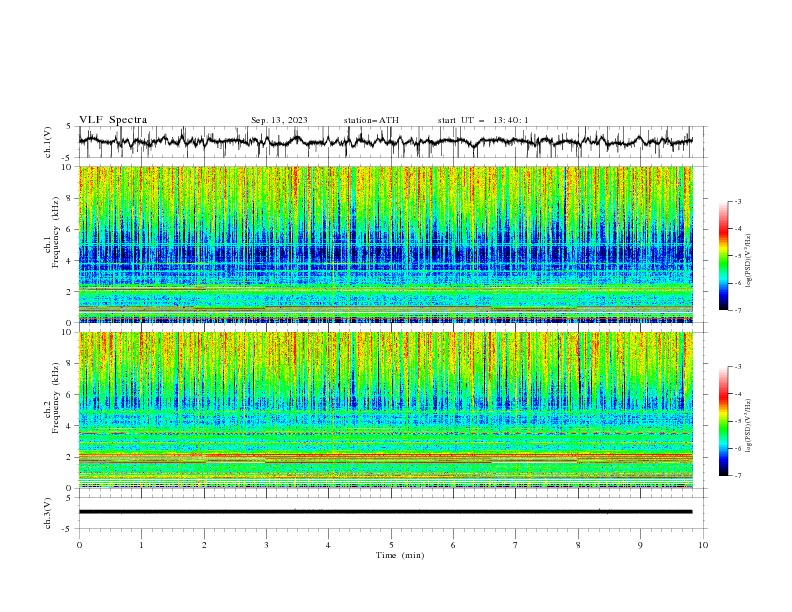Click the ch.1 spectrogram panel
Viewport: 792px width, 612px height.
385,244
